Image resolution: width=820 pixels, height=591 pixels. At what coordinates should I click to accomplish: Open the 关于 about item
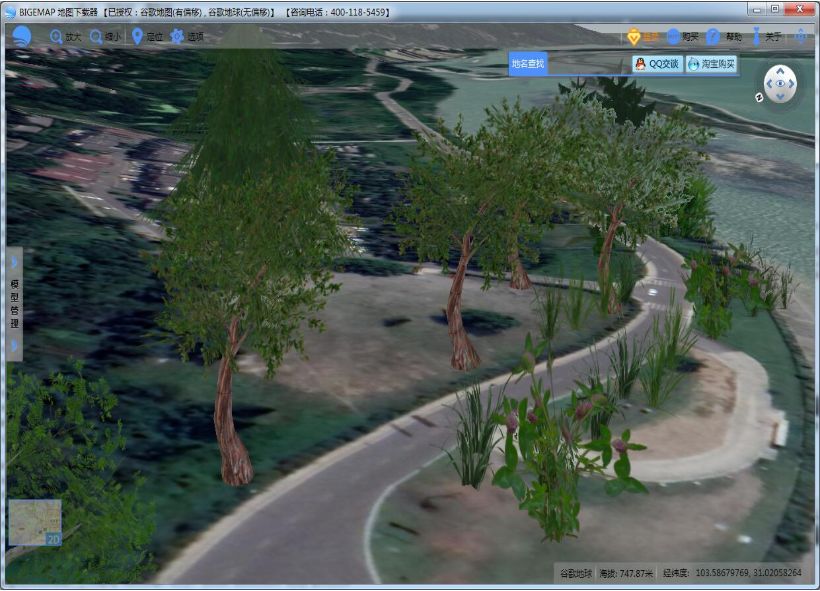(766, 37)
